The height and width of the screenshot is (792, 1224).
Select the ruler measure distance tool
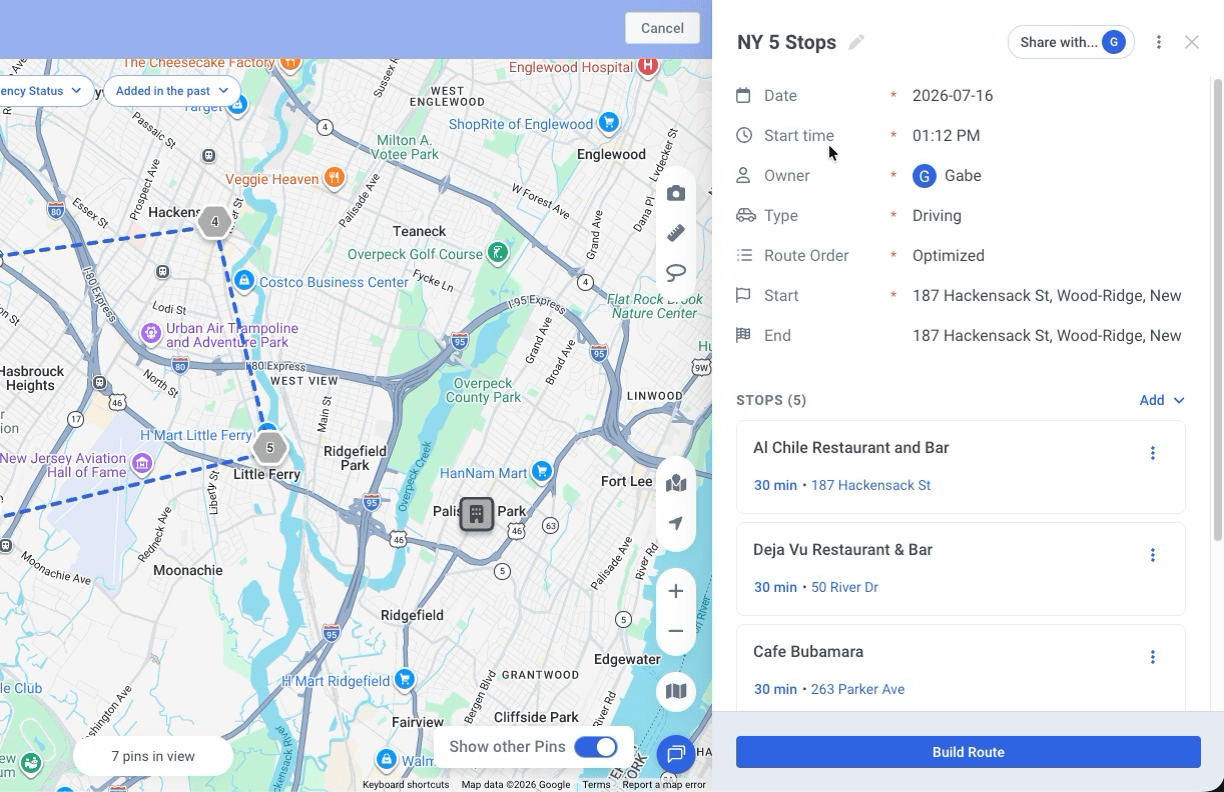coord(676,233)
